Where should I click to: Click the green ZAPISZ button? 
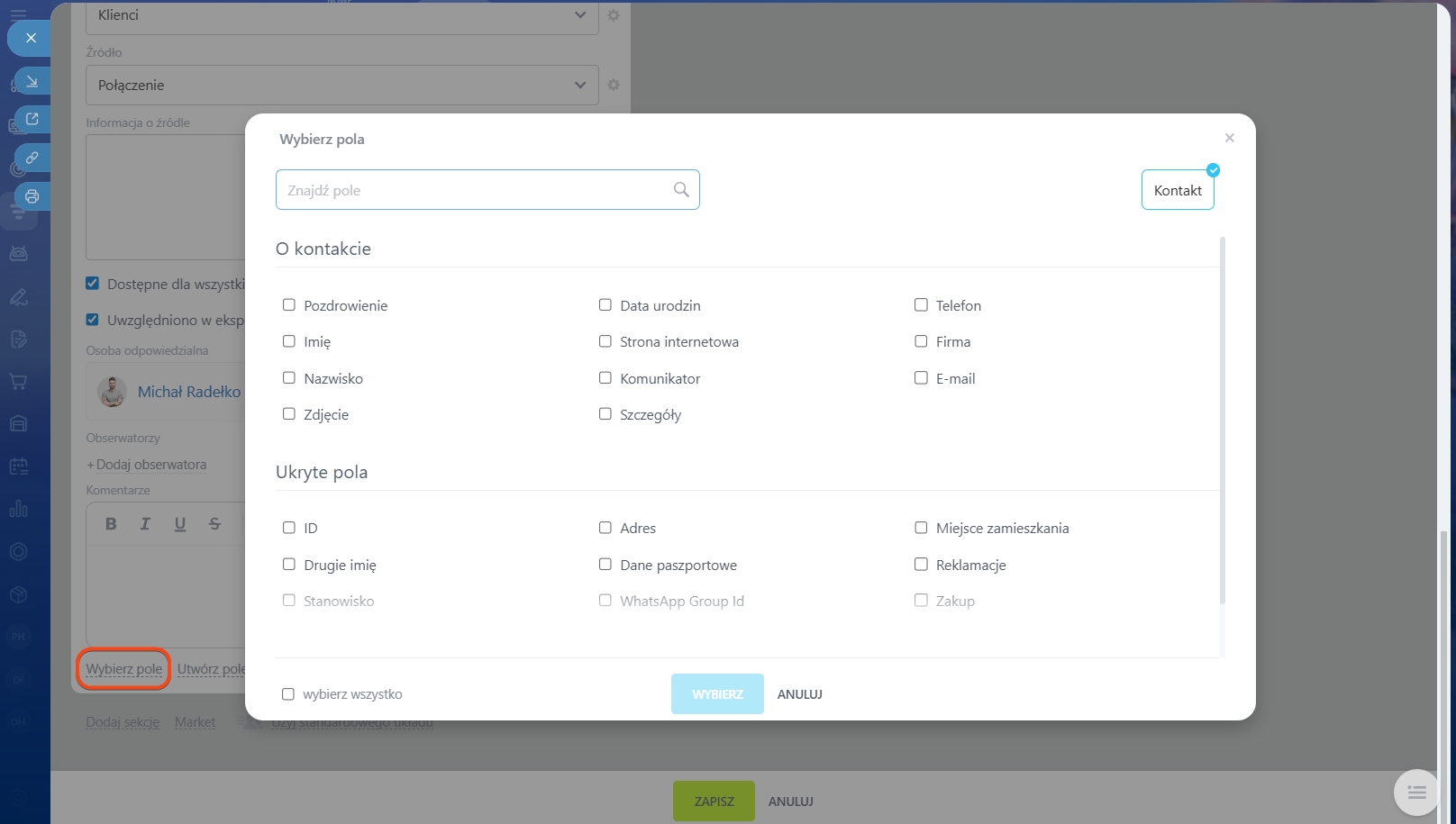pyautogui.click(x=714, y=801)
